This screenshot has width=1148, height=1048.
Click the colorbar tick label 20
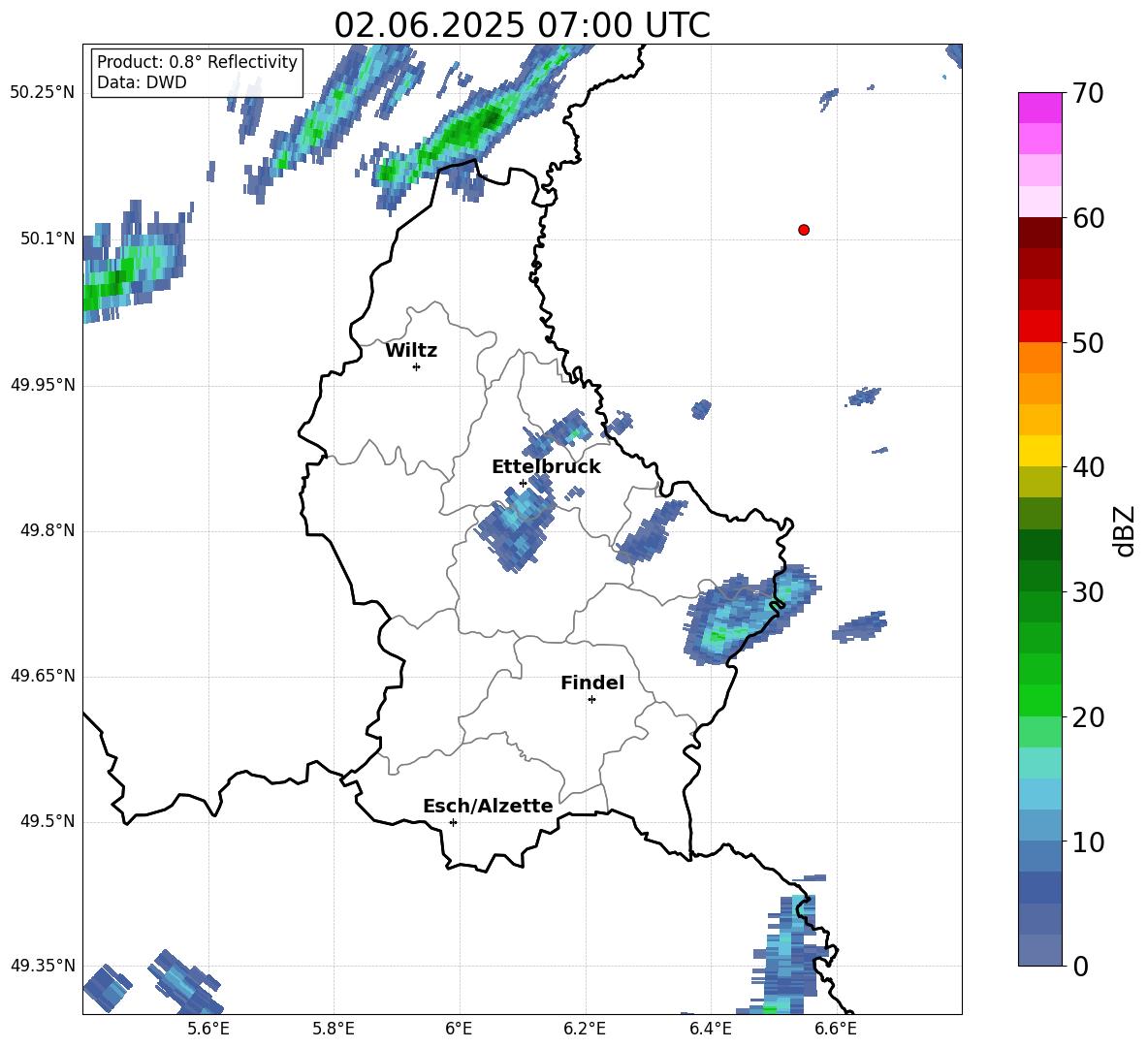[1089, 717]
